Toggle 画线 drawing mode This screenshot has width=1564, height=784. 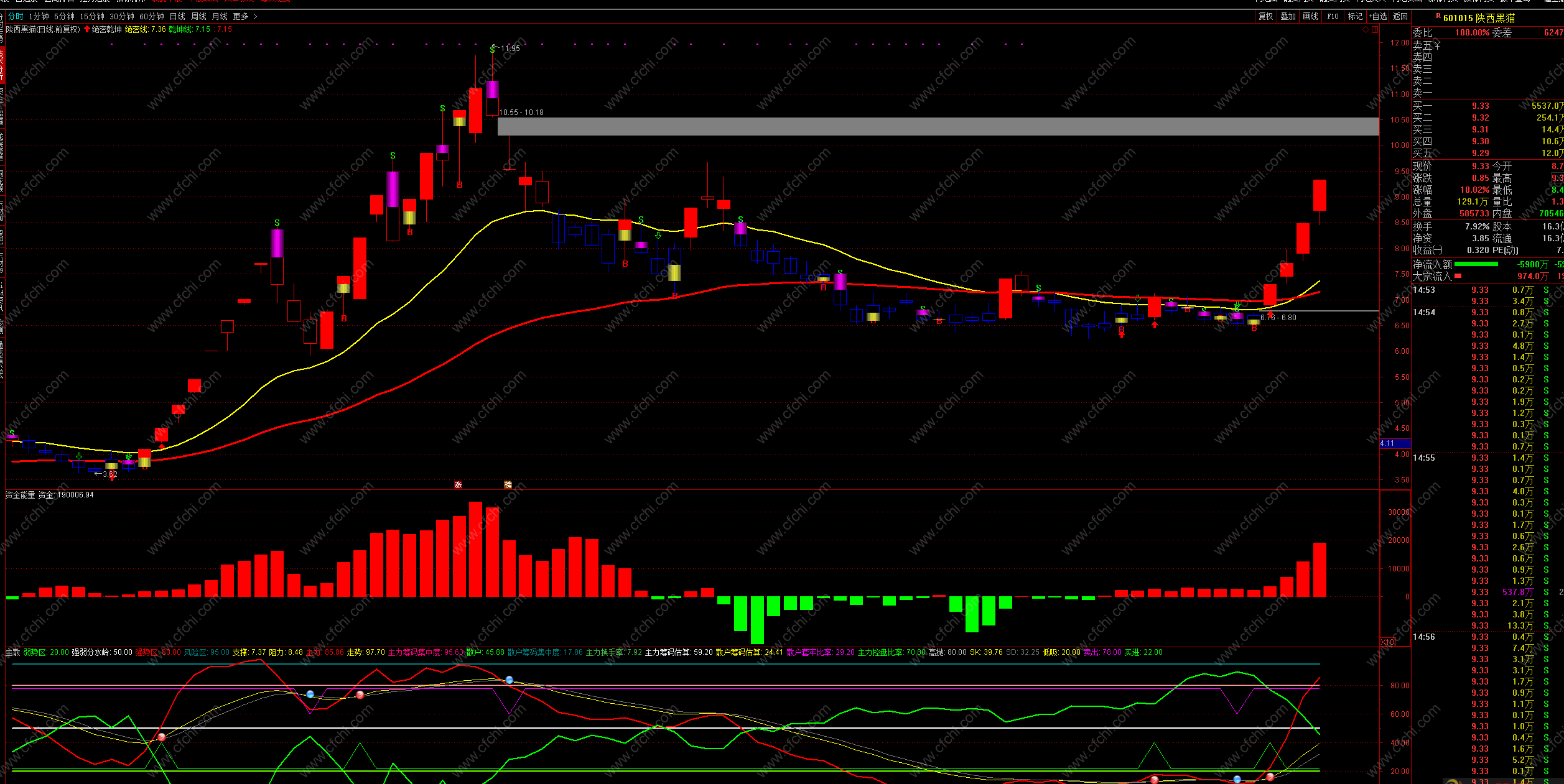pyautogui.click(x=1310, y=17)
